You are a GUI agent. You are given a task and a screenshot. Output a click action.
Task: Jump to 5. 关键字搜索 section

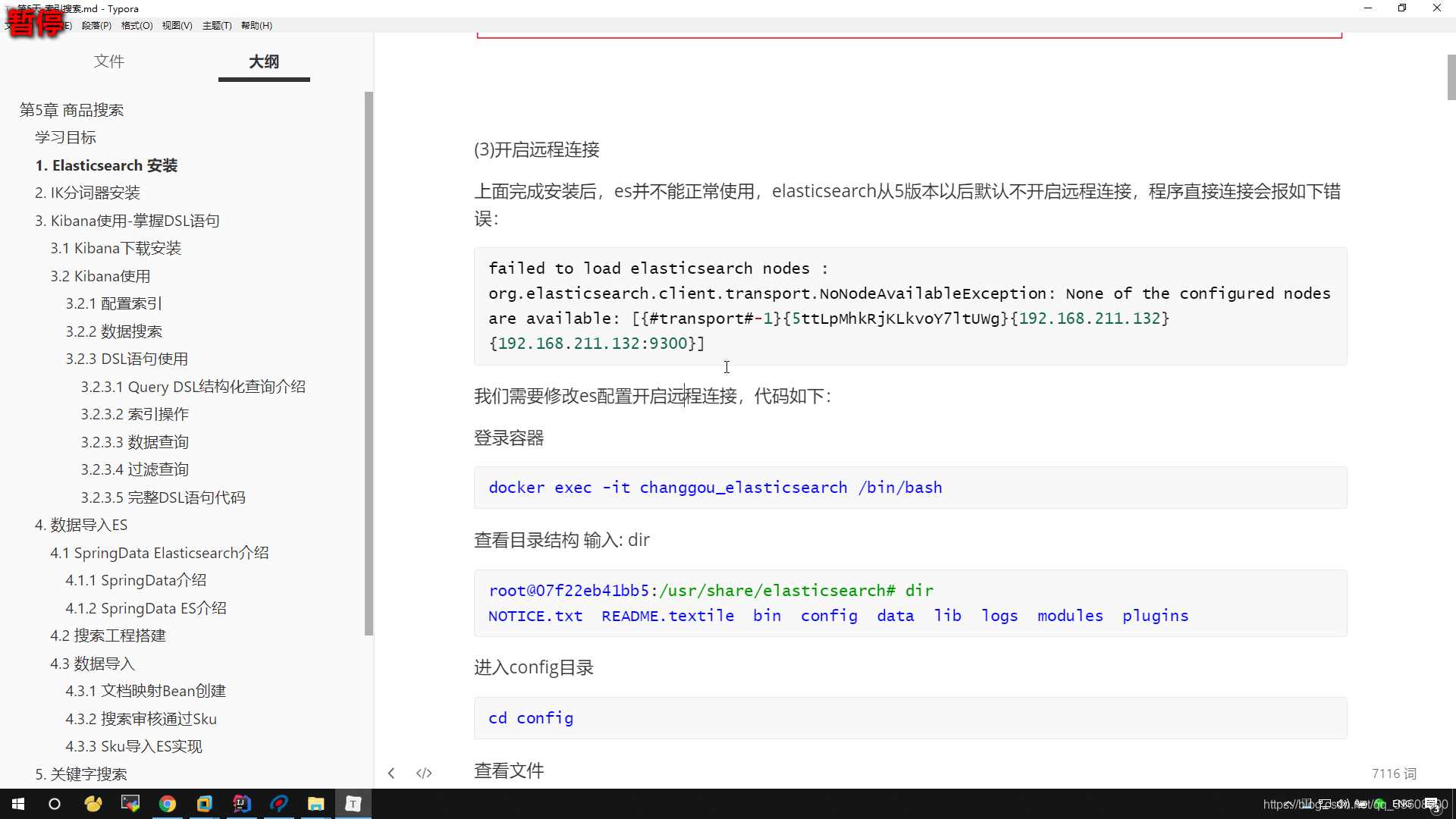tap(81, 774)
